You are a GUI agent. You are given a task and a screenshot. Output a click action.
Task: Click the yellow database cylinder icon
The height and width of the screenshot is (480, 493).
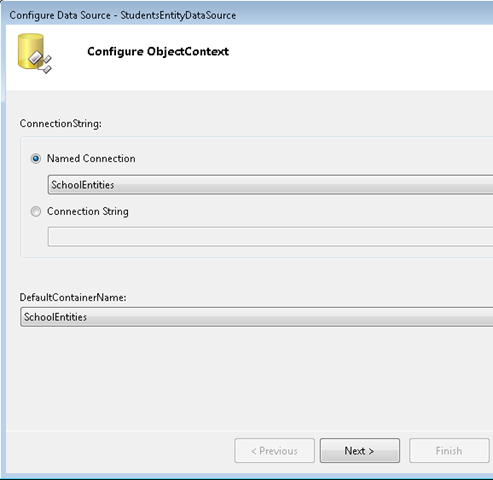31,51
